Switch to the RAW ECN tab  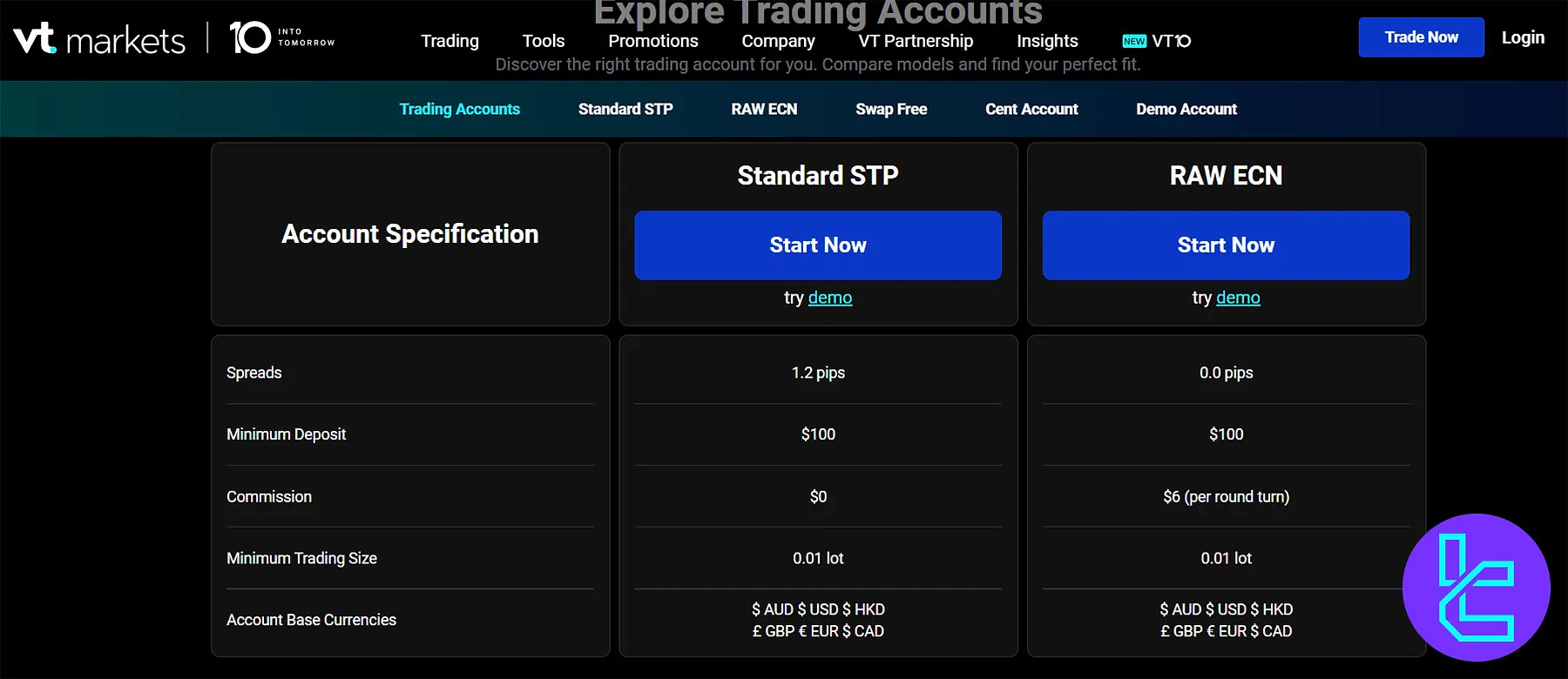click(x=764, y=109)
